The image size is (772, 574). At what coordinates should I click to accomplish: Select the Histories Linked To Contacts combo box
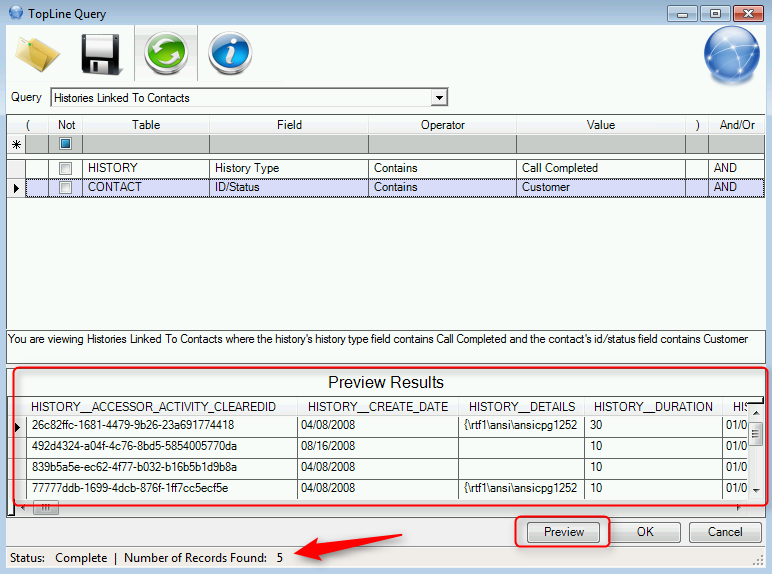click(x=249, y=97)
